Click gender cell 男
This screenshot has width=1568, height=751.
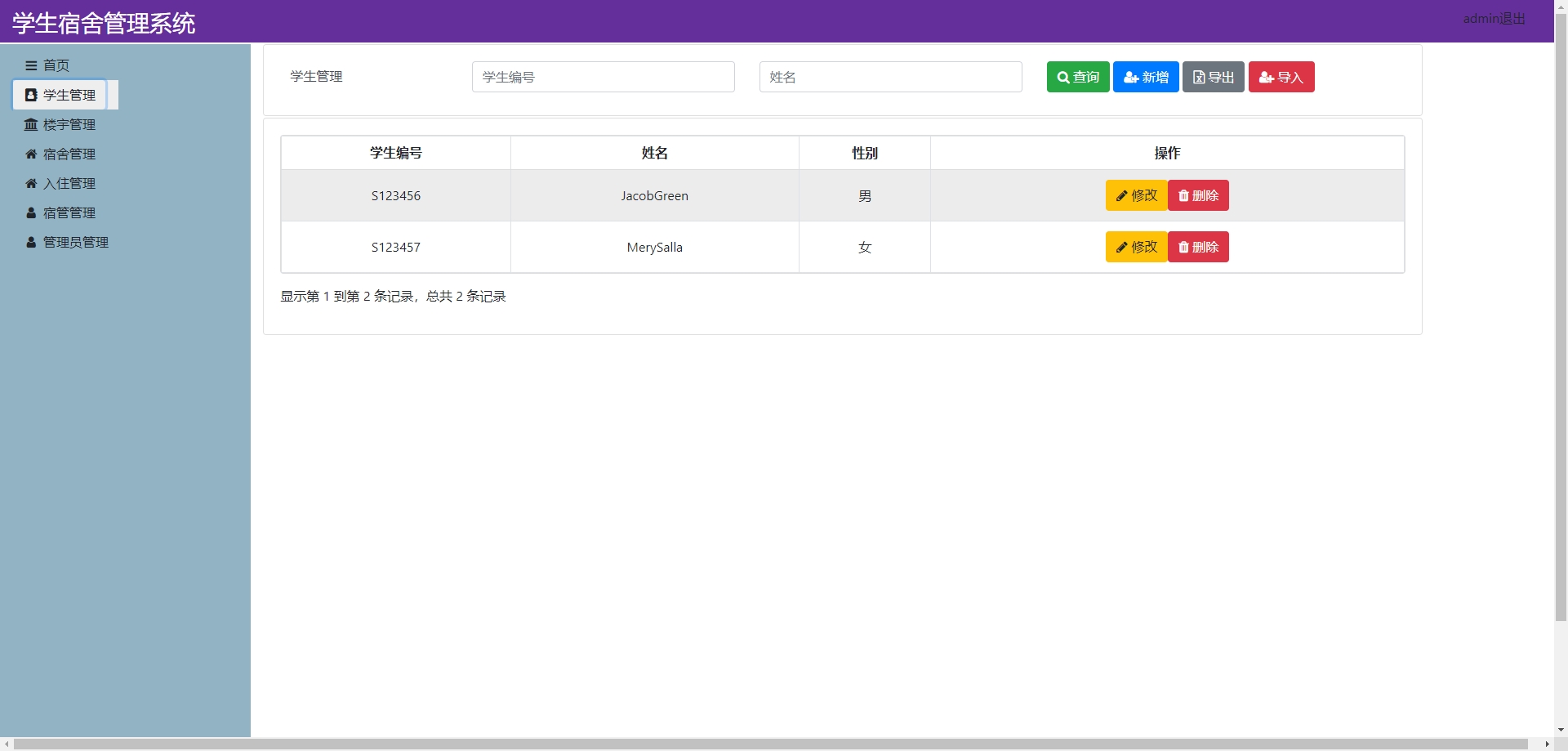(865, 196)
